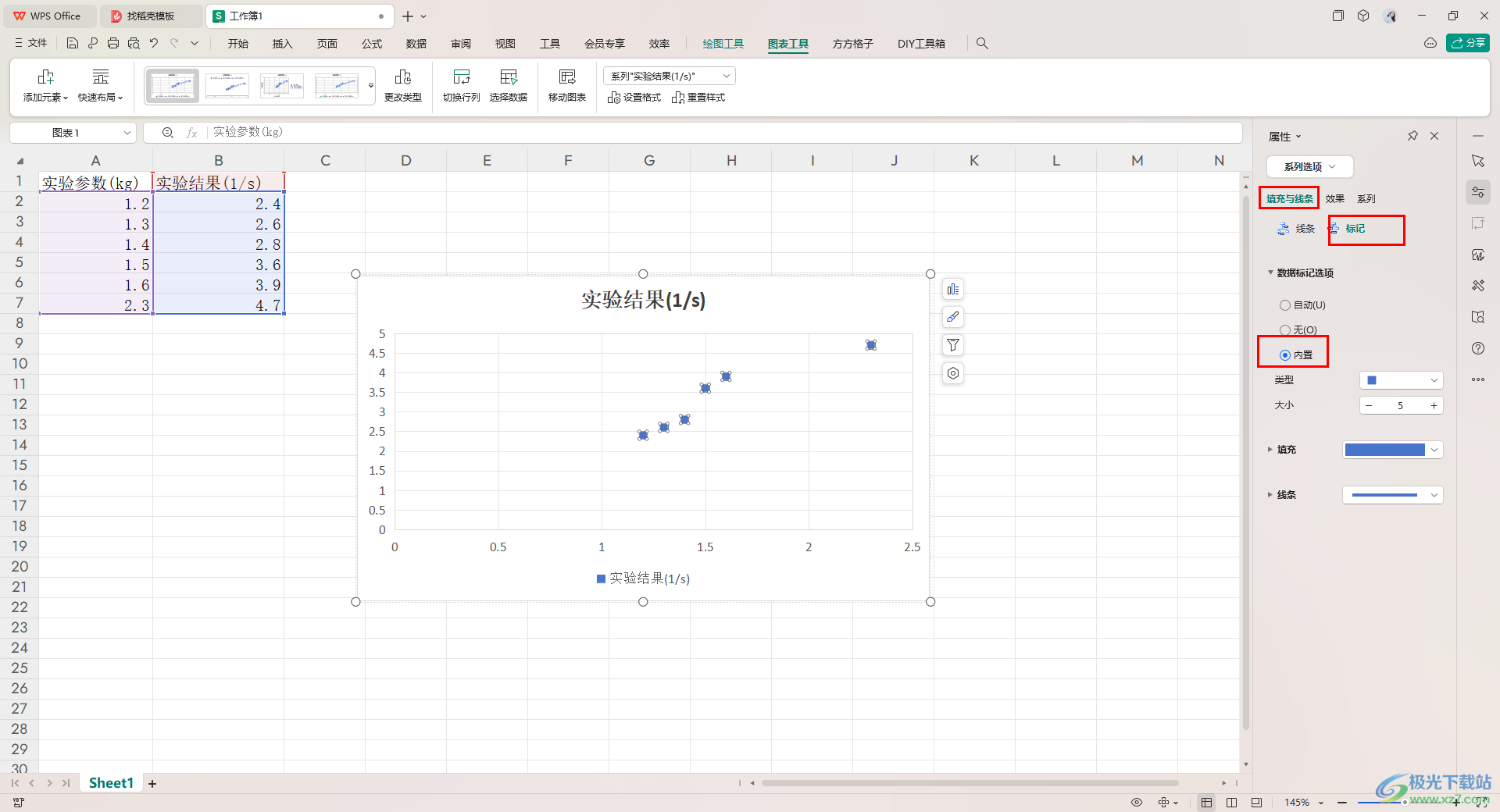Image resolution: width=1500 pixels, height=812 pixels.
Task: Open the chart filter funnel button
Action: click(x=953, y=345)
